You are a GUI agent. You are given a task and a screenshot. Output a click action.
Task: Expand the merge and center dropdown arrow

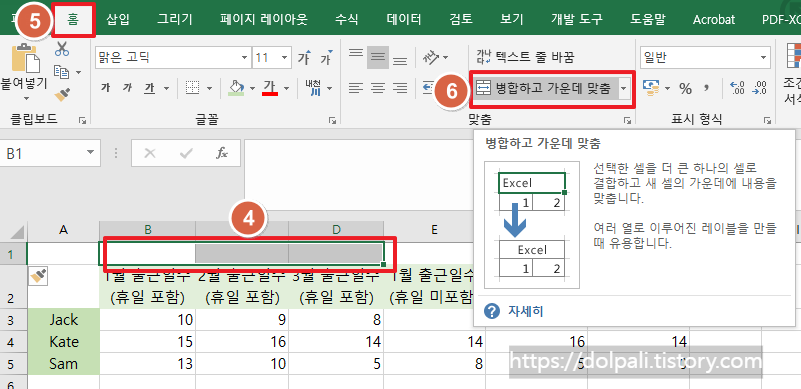coord(624,88)
